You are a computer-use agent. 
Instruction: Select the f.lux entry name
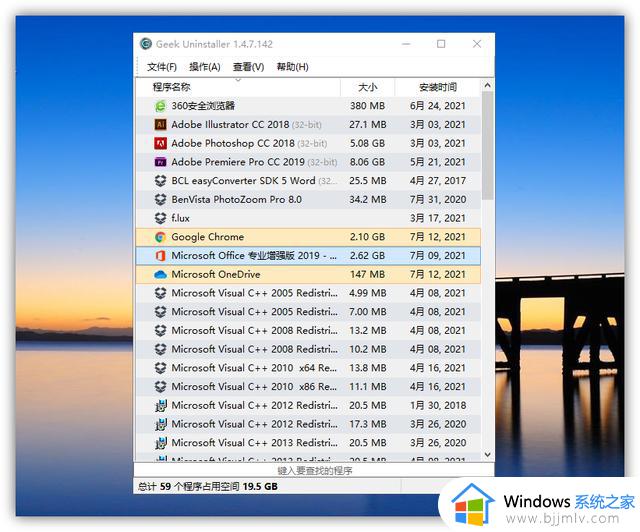click(180, 218)
